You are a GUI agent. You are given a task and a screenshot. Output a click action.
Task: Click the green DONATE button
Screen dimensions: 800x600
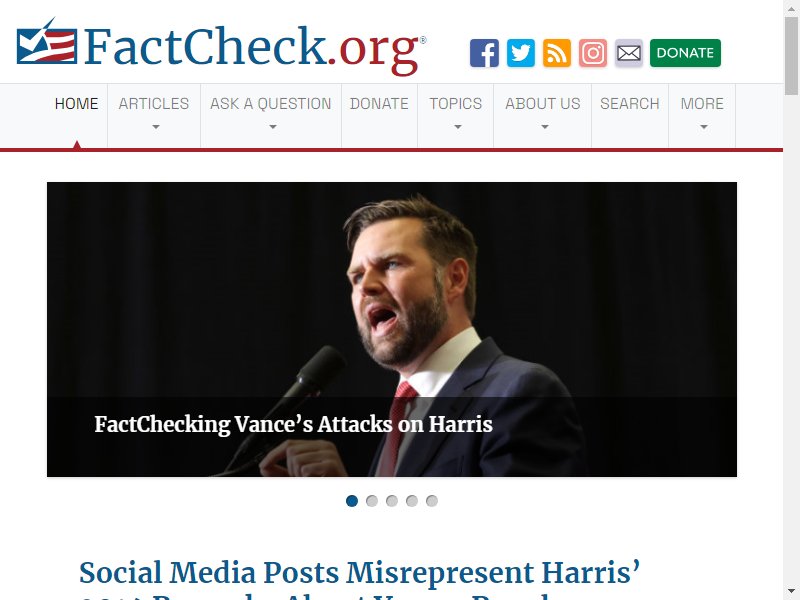point(685,53)
